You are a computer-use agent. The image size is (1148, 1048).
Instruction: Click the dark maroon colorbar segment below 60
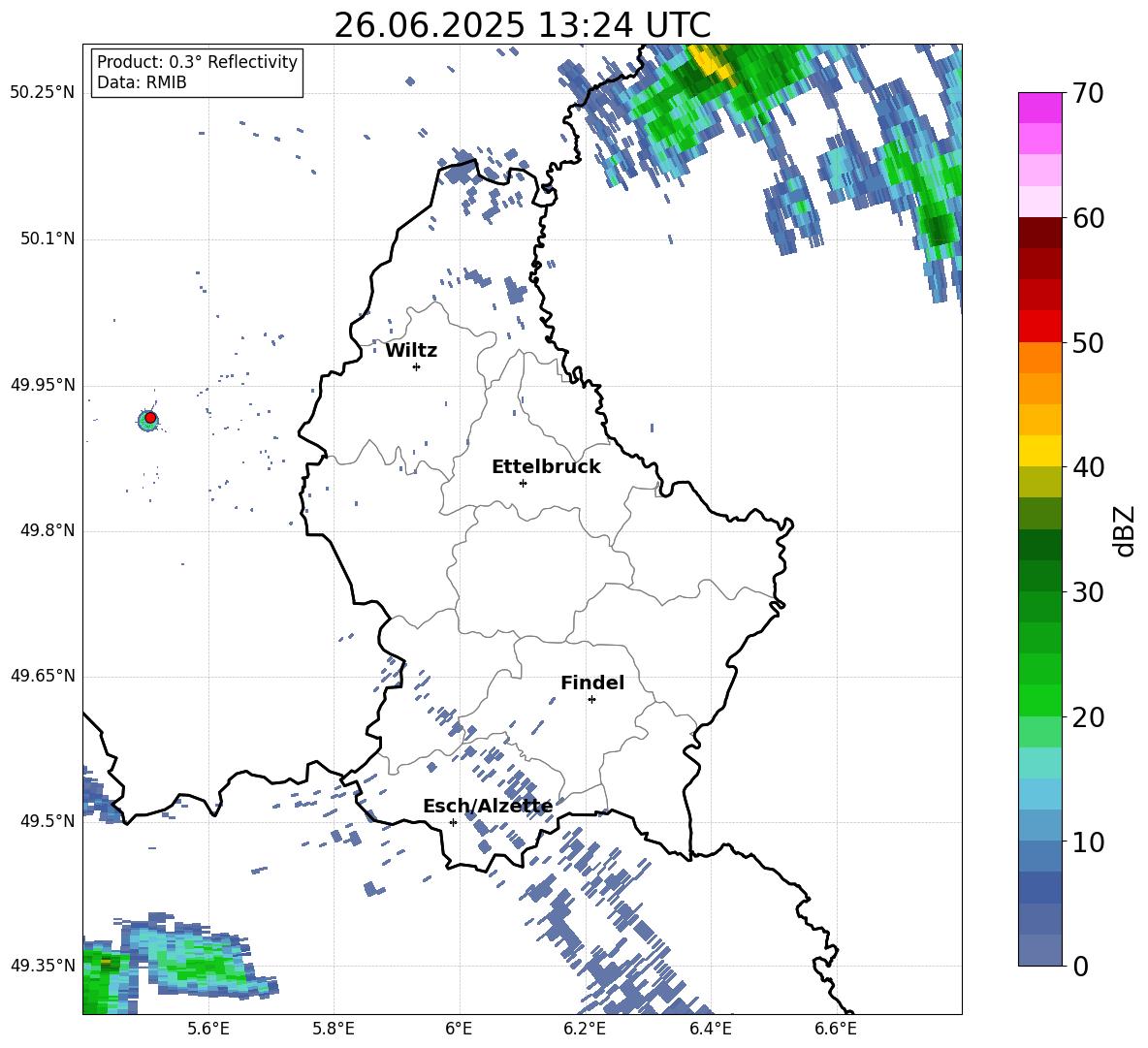click(1039, 233)
